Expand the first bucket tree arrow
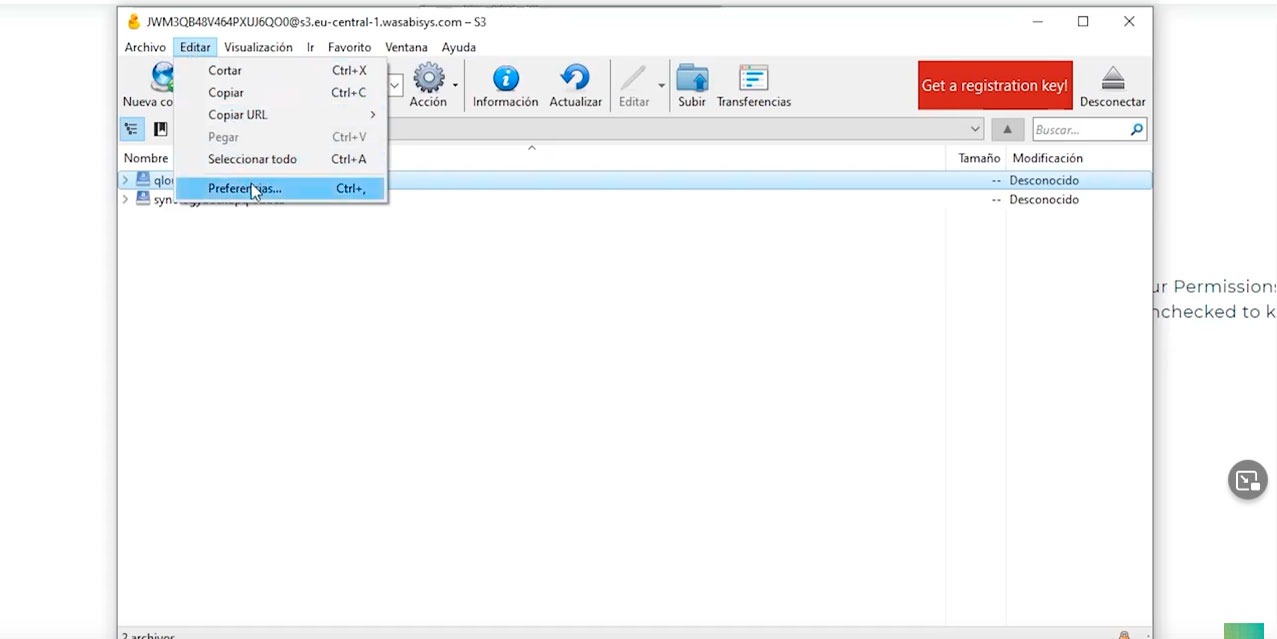Image resolution: width=1277 pixels, height=639 pixels. tap(125, 180)
